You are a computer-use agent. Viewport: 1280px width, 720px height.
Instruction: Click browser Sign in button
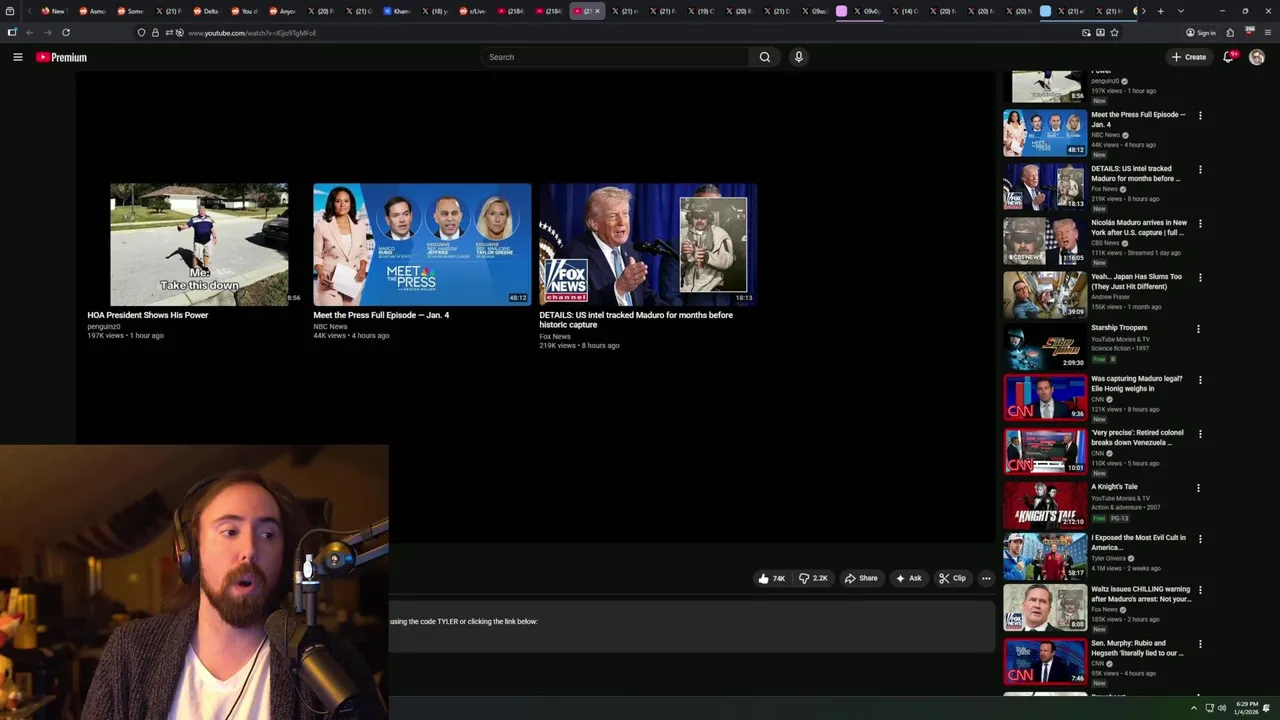pos(1201,33)
